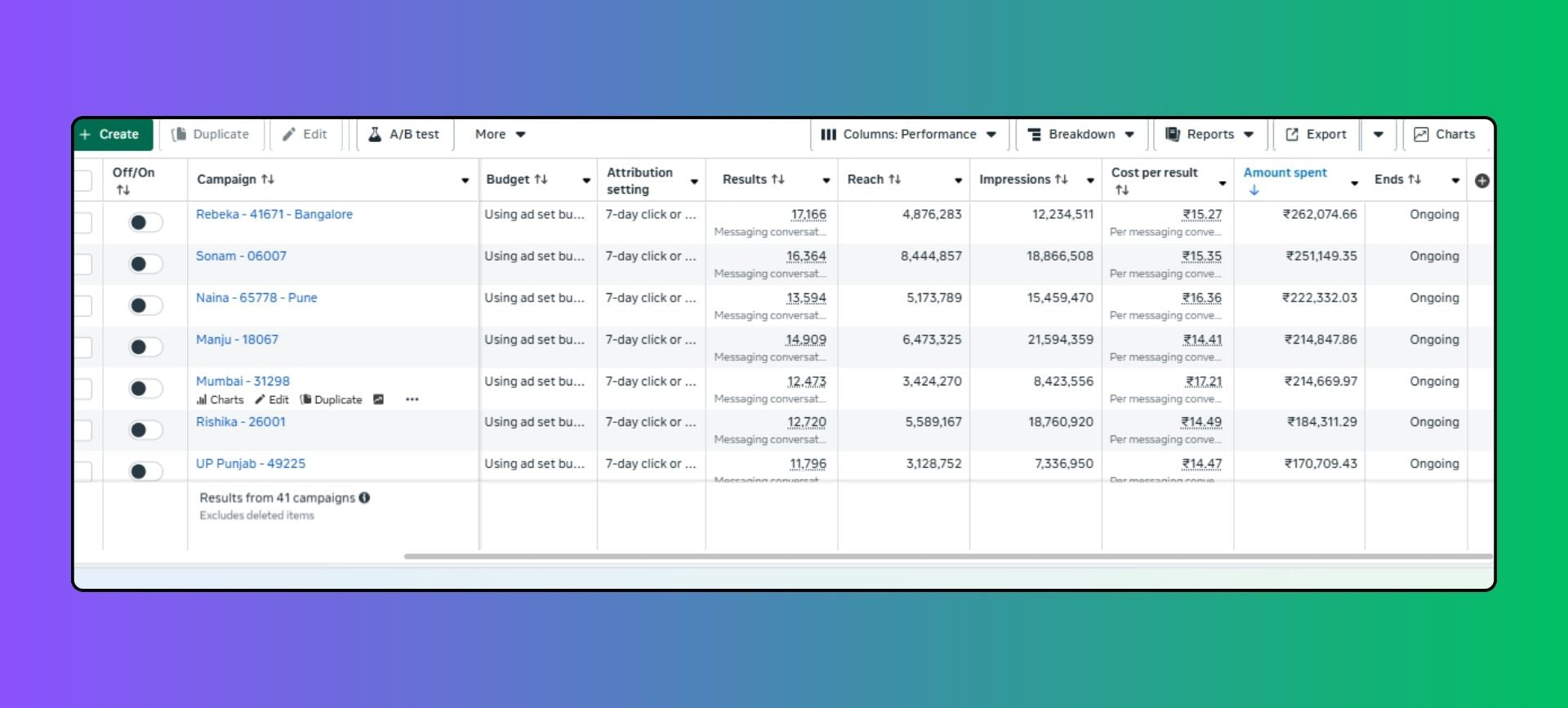Screen dimensions: 1568x708
Task: Click the A/B test flask button
Action: click(404, 135)
